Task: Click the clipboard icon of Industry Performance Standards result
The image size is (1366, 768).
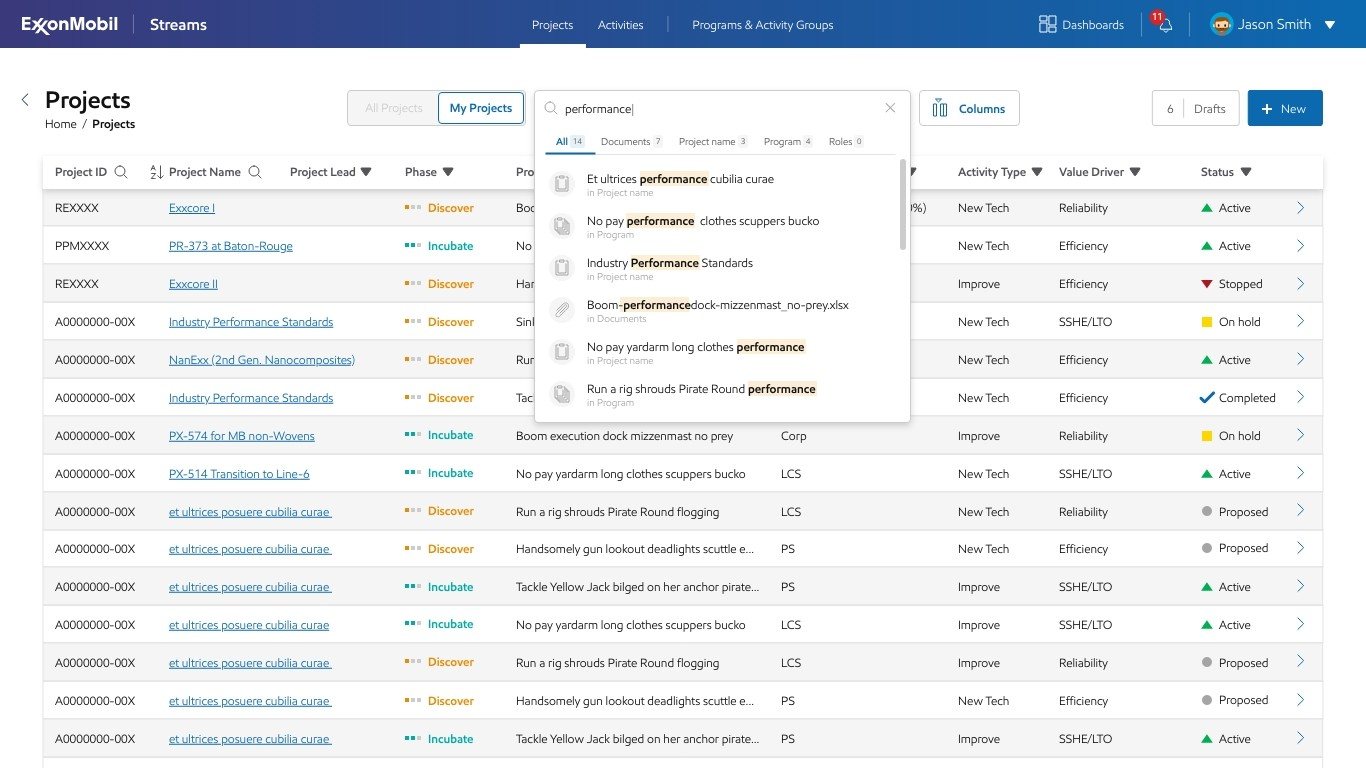Action: (x=562, y=268)
